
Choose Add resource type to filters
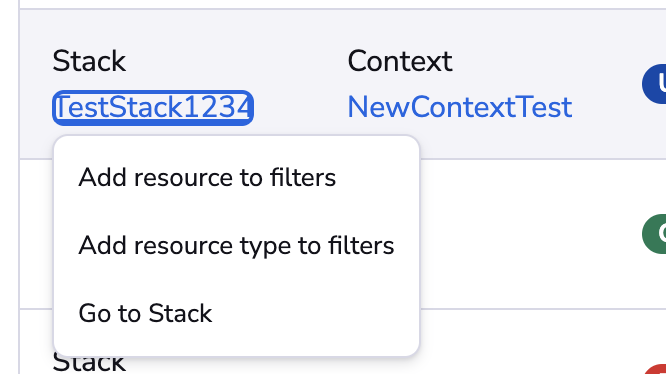(236, 245)
